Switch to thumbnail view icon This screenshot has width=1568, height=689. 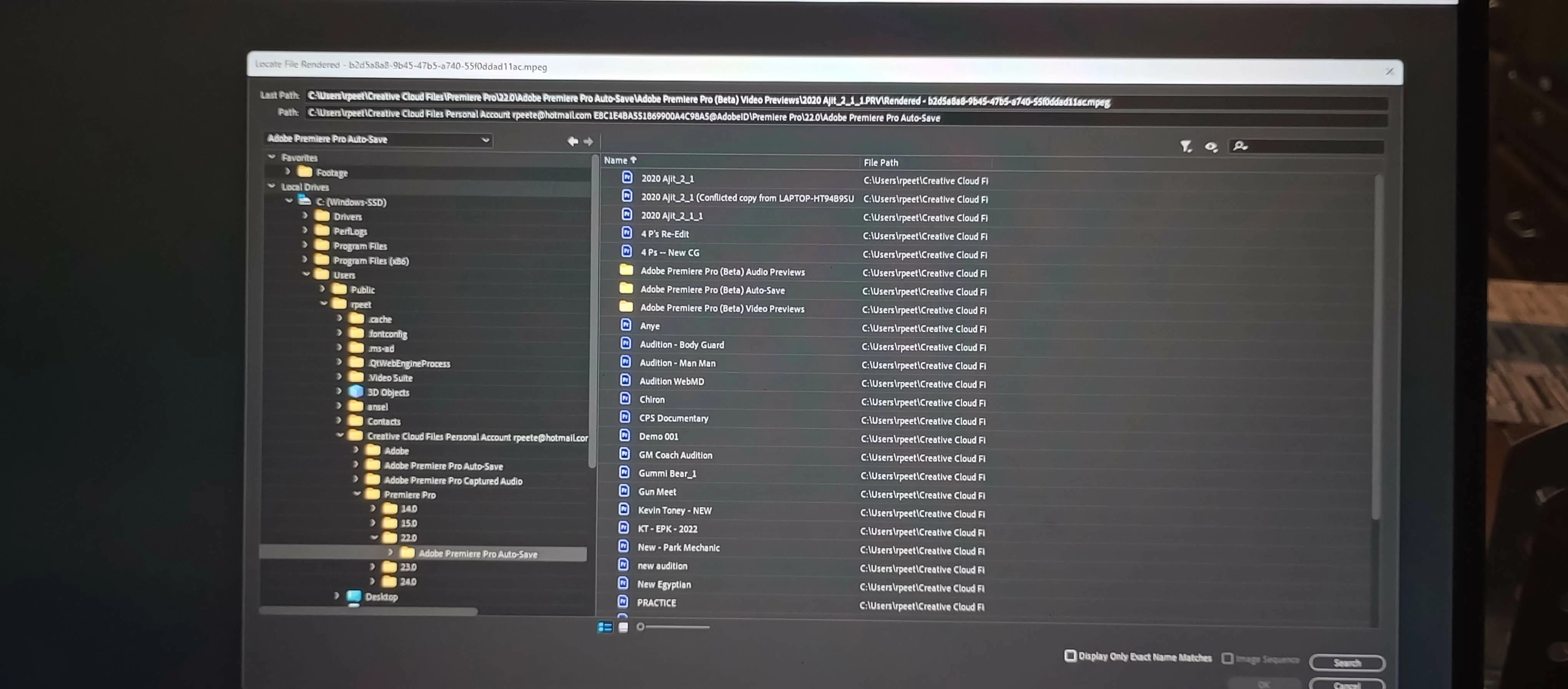[x=623, y=627]
